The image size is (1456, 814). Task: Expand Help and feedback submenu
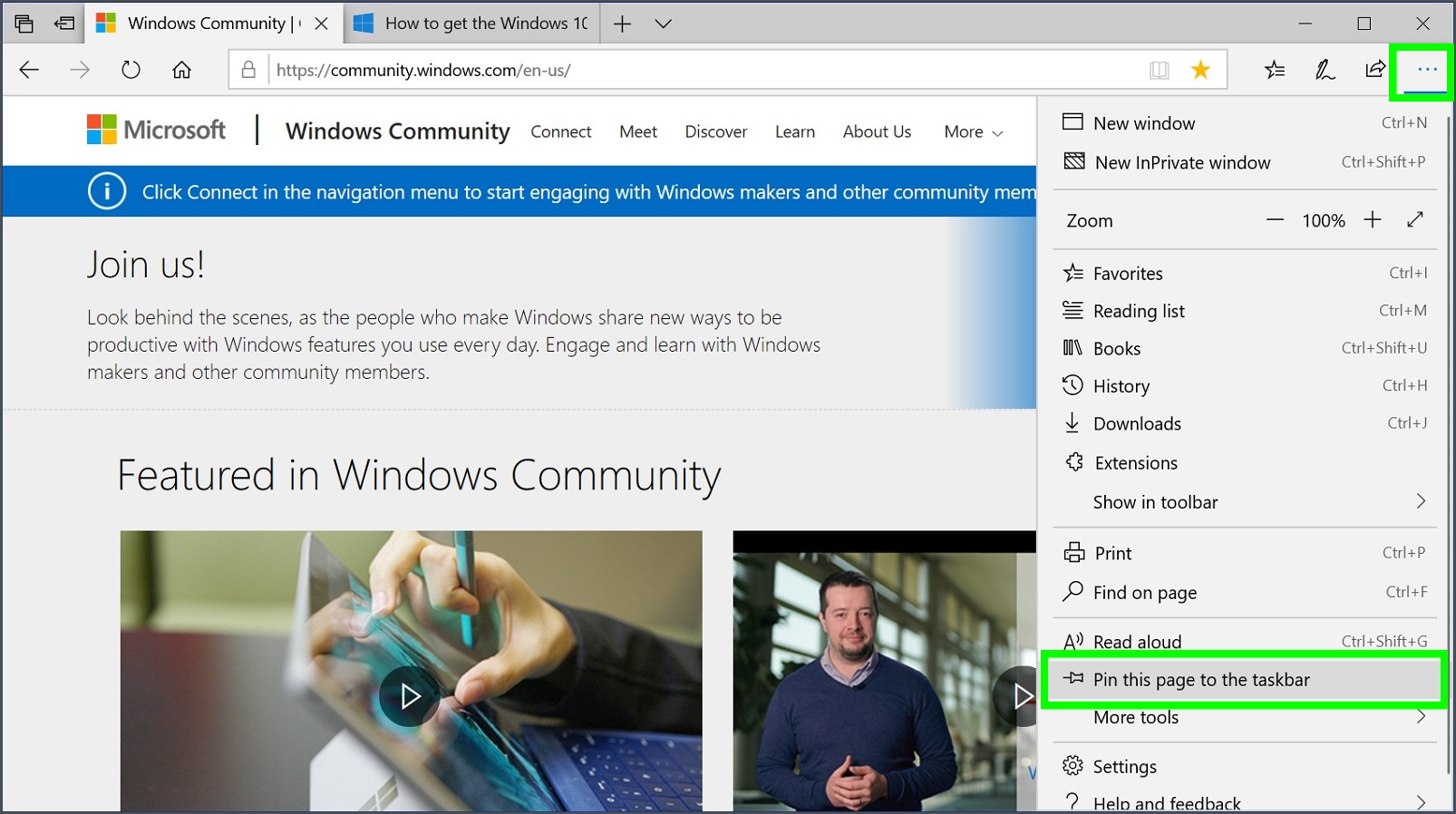coord(1245,802)
